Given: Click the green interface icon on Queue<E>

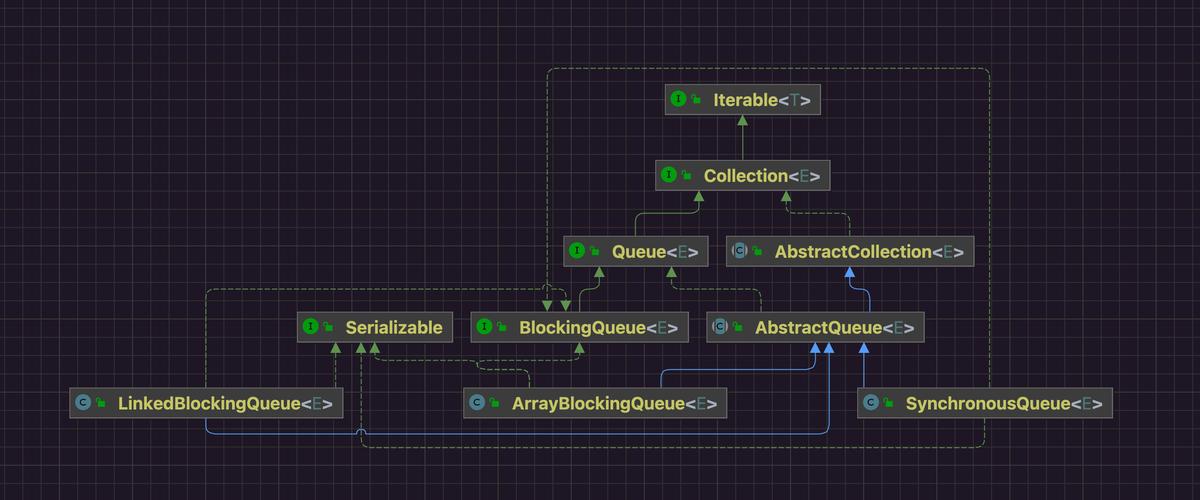Looking at the screenshot, I should (577, 252).
